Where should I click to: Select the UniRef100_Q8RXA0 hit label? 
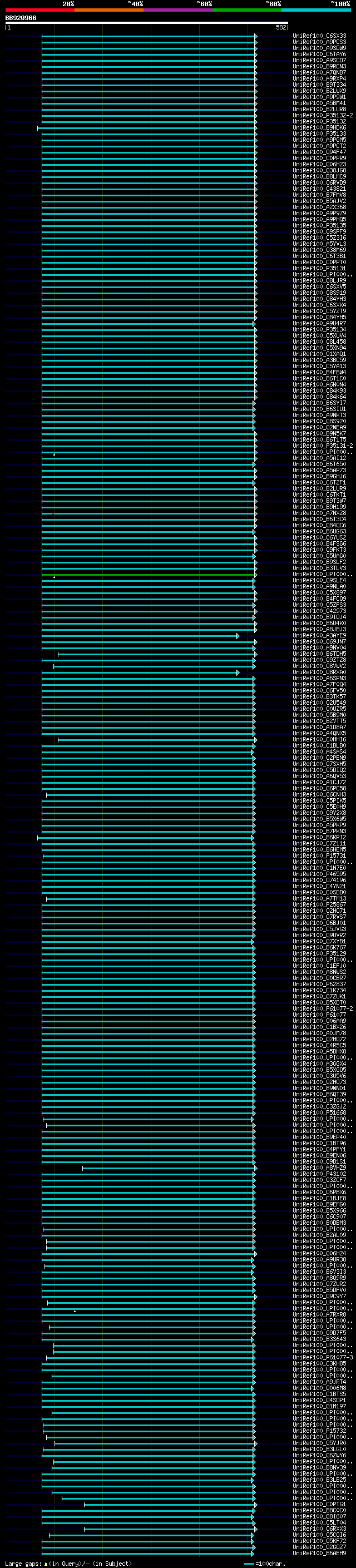pos(319,672)
